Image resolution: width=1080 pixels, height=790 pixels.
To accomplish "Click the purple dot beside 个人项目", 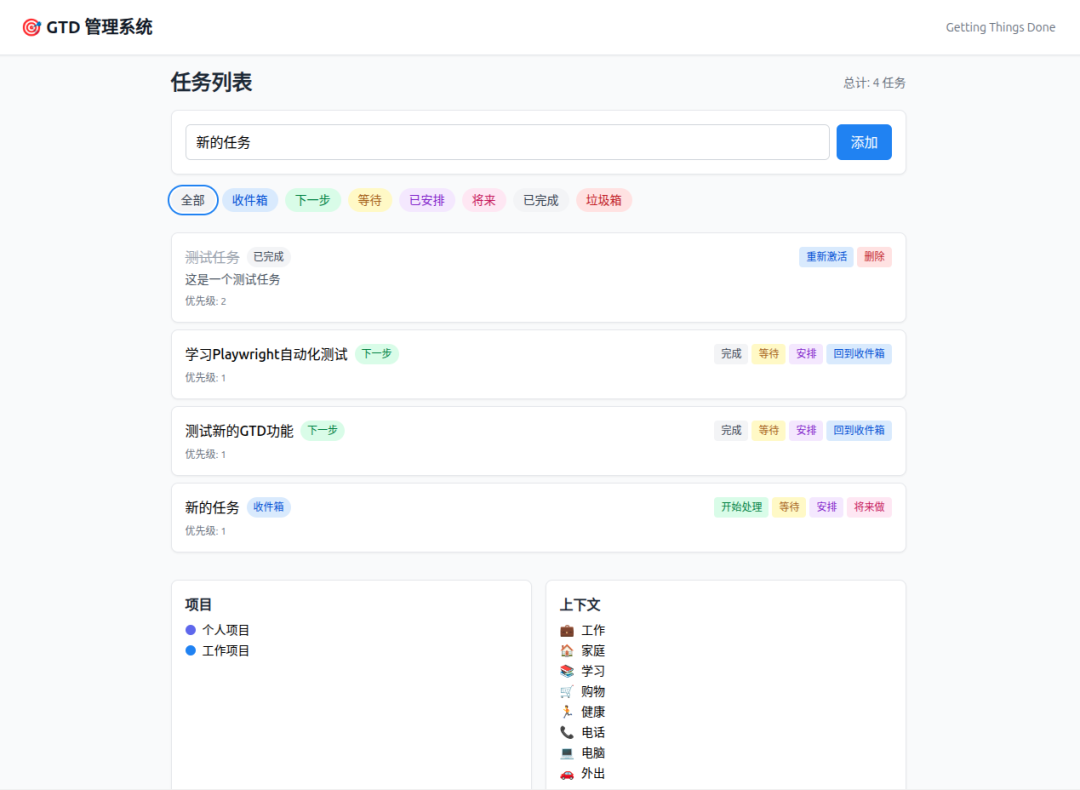I will pos(191,629).
